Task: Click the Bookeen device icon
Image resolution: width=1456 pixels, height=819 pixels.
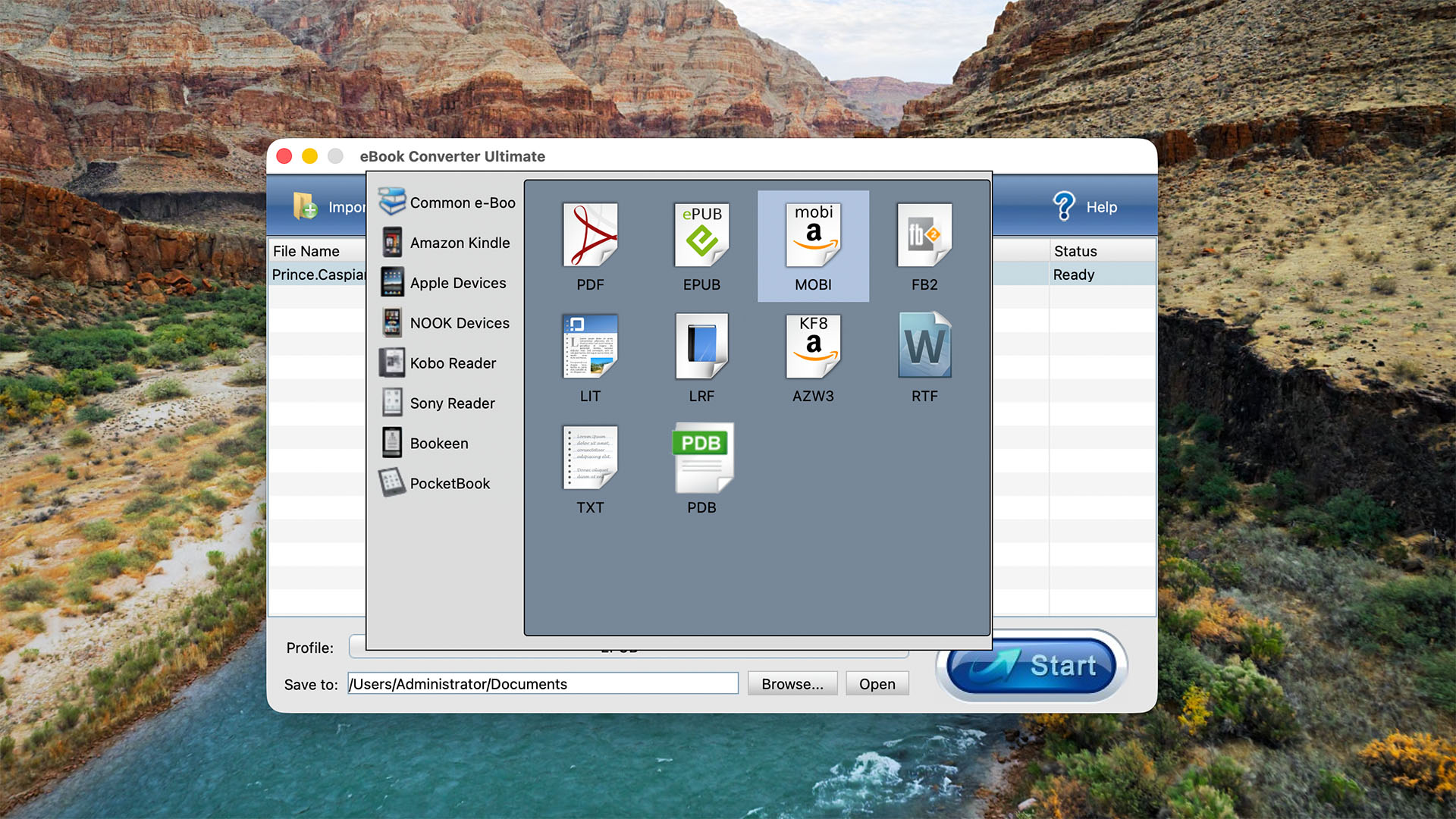Action: pyautogui.click(x=392, y=443)
